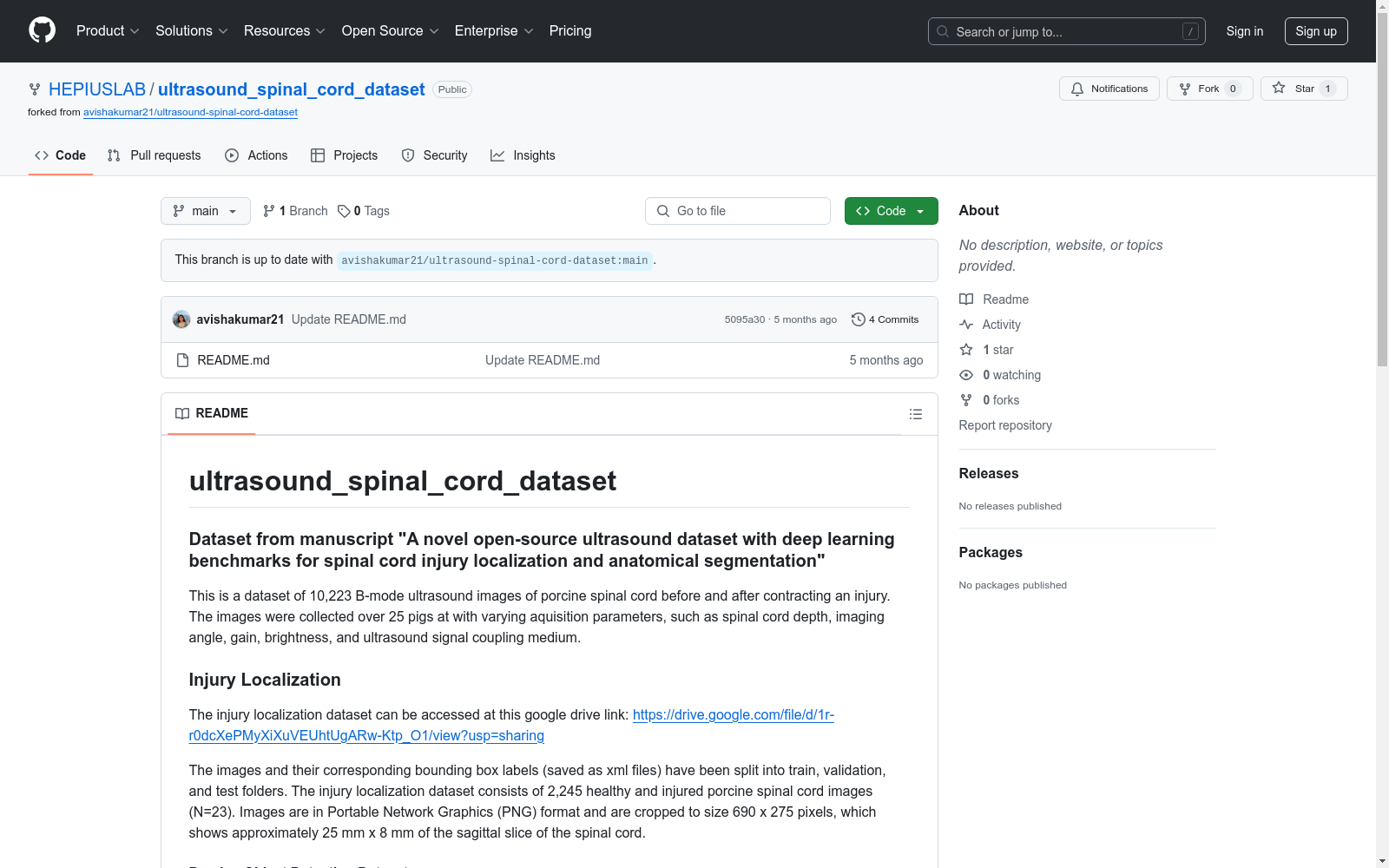View the 4 Commits history
Screen dimensions: 1389x868
[x=885, y=319]
